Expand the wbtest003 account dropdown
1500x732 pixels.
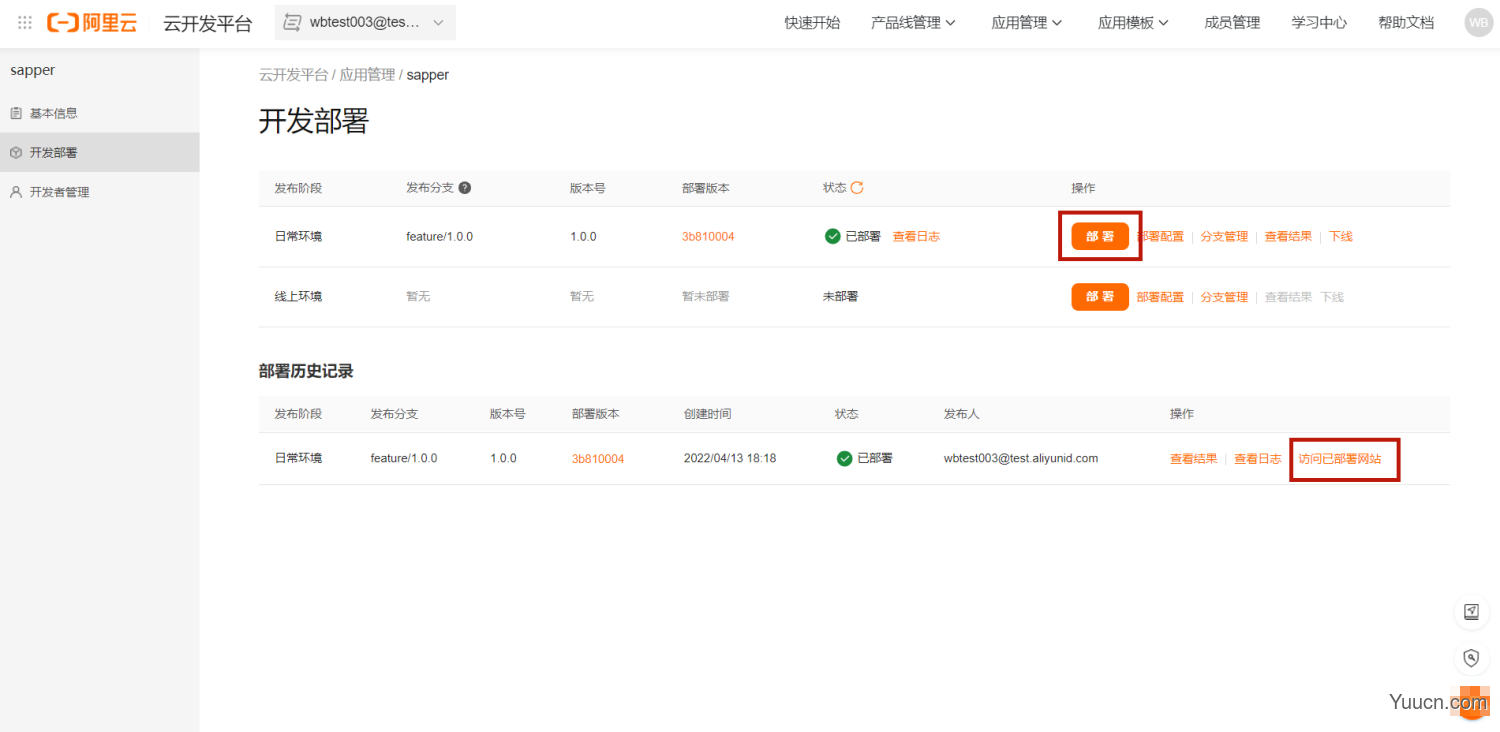click(x=365, y=22)
